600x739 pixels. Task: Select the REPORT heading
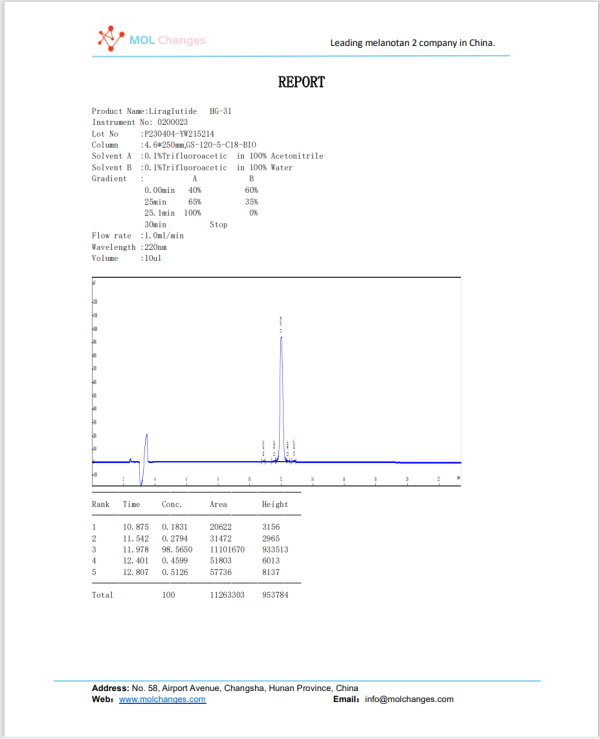point(301,82)
